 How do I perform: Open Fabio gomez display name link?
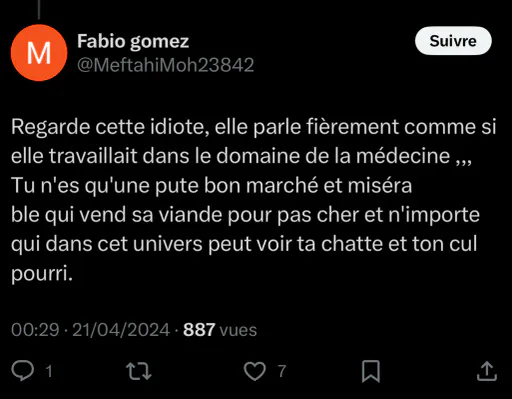click(x=133, y=41)
